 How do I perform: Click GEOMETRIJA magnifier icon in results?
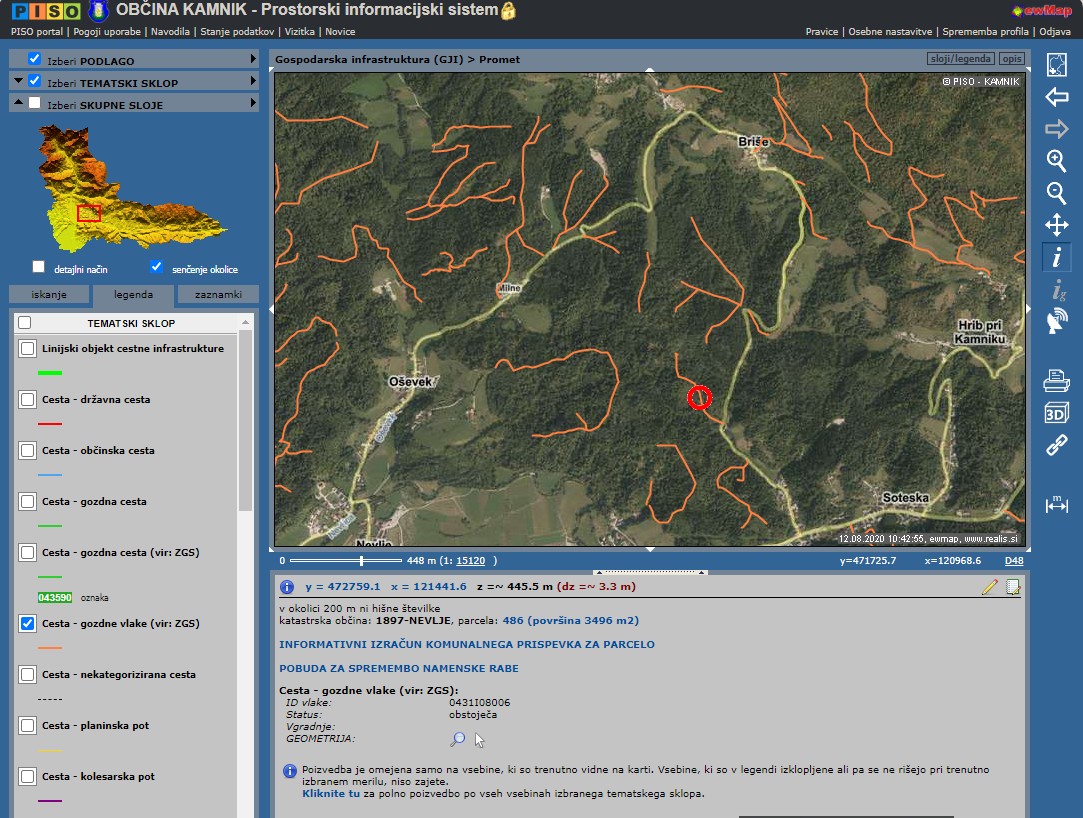coord(457,740)
